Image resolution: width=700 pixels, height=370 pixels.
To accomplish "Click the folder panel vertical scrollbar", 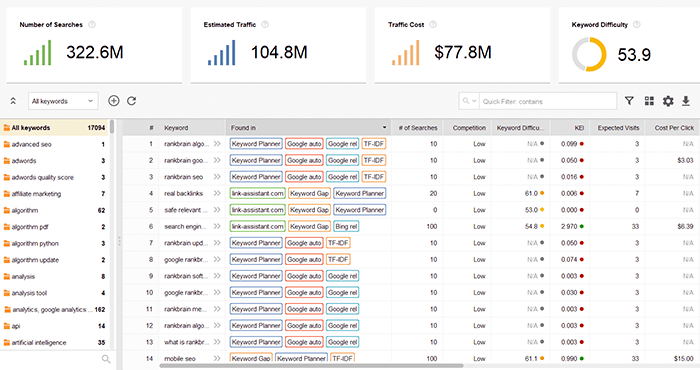I will [112, 127].
